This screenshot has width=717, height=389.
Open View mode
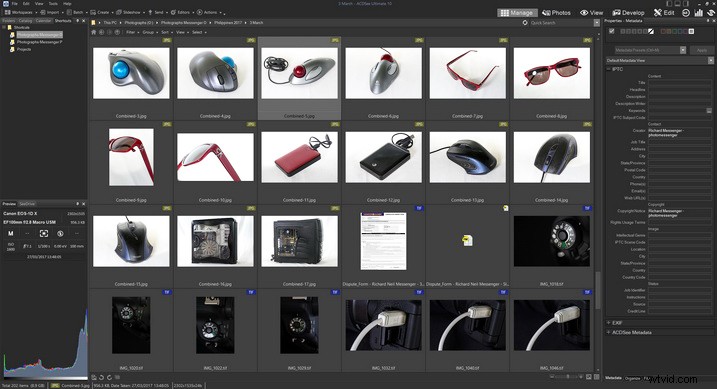click(591, 13)
